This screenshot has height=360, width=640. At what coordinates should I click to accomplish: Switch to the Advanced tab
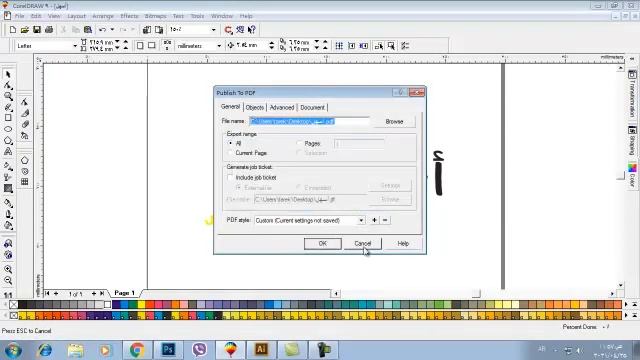coord(282,107)
